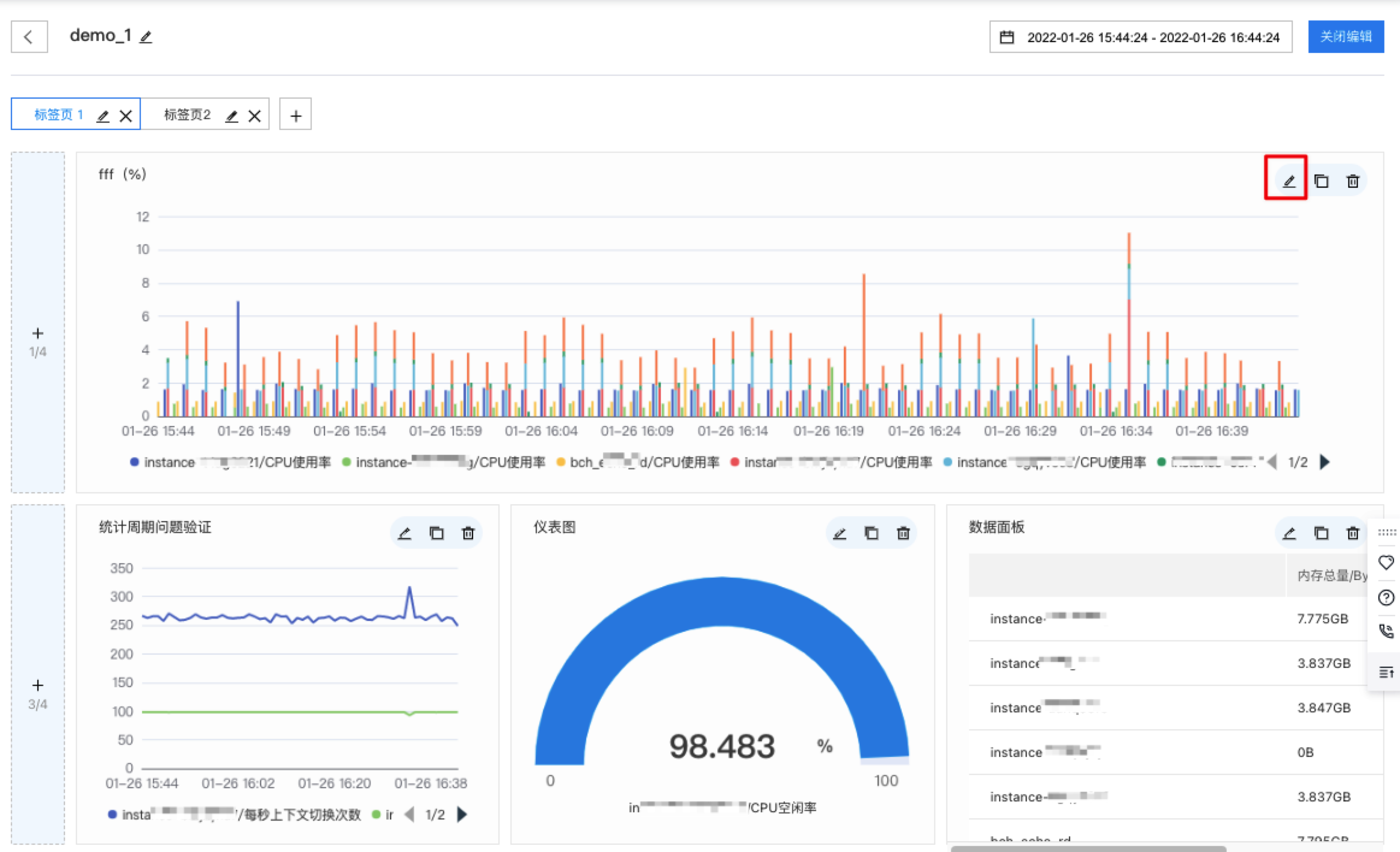This screenshot has height=852, width=1400.
Task: Click the fff (%) chart title
Action: click(x=122, y=174)
